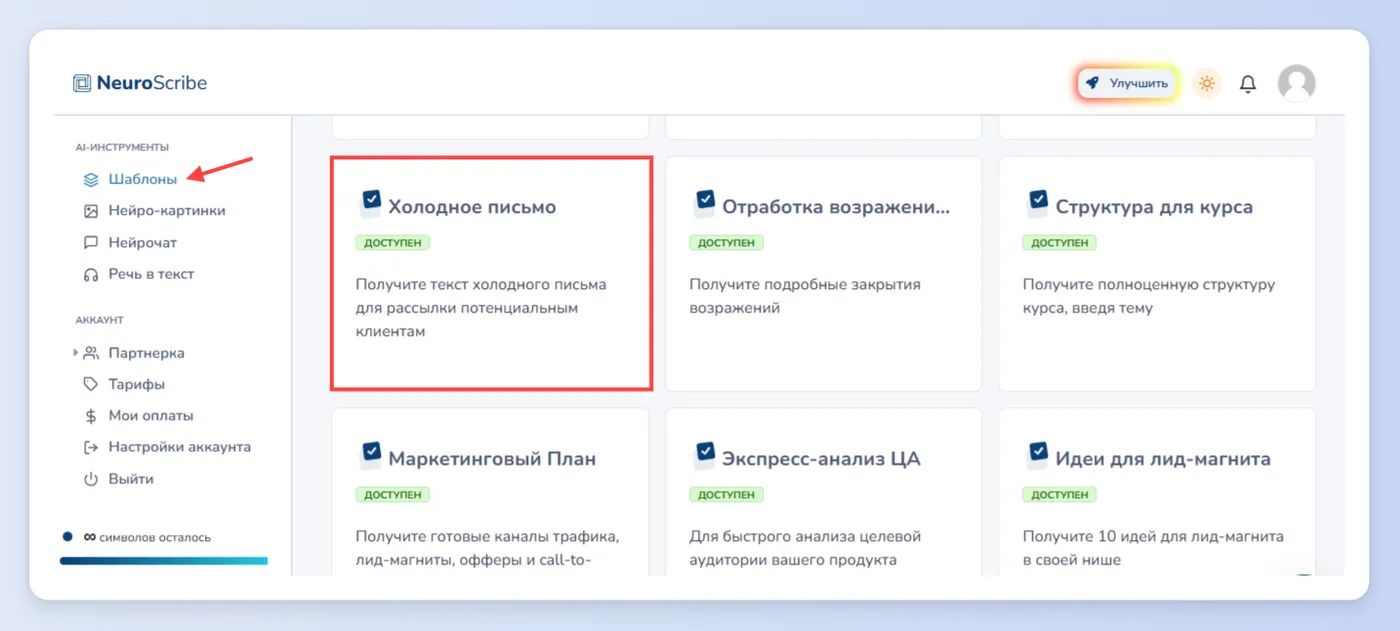Image resolution: width=1400 pixels, height=631 pixels.
Task: Click the NeuroScribe logo icon
Action: 82,83
